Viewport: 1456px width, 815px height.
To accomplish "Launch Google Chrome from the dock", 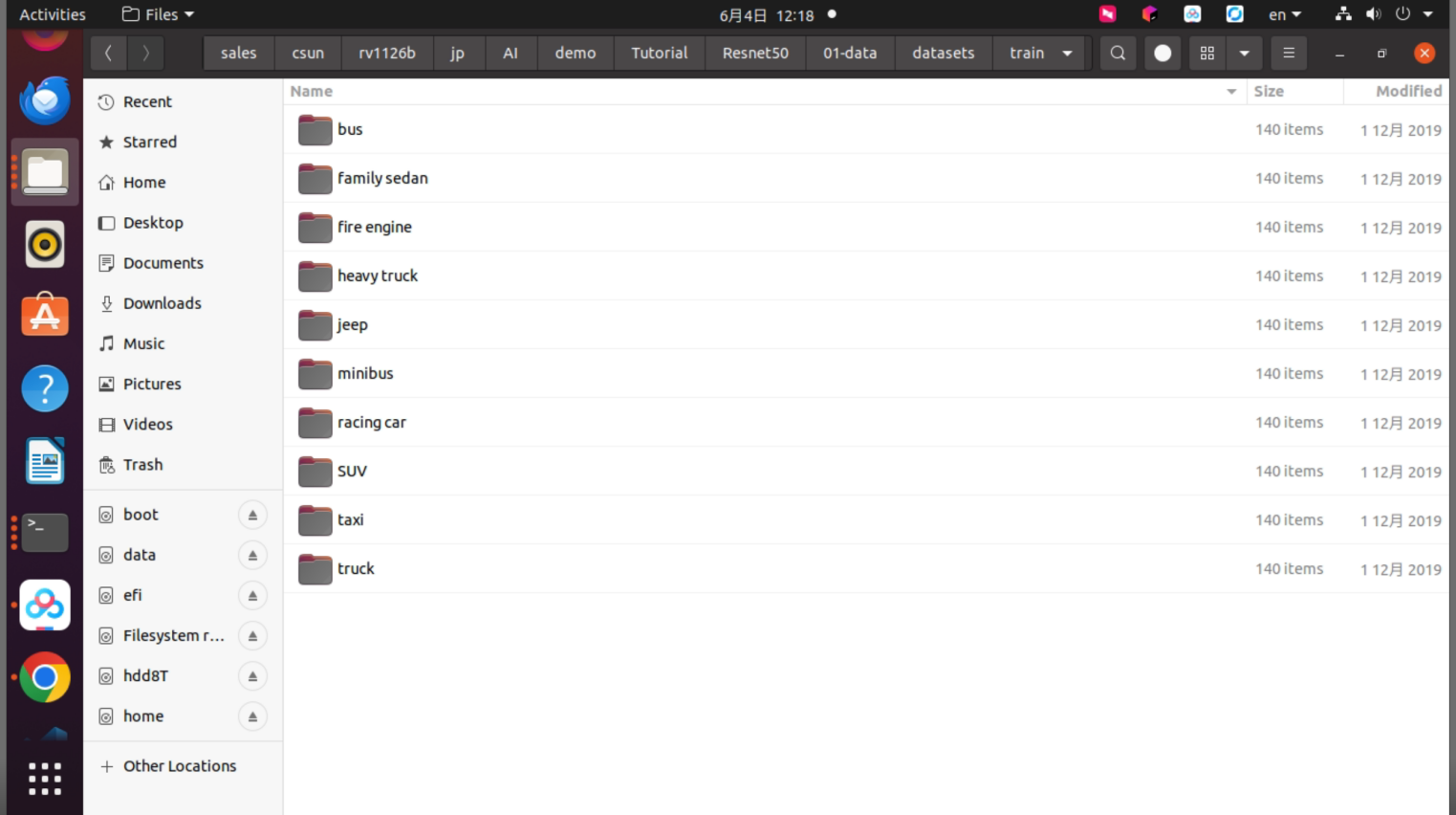I will pos(45,677).
